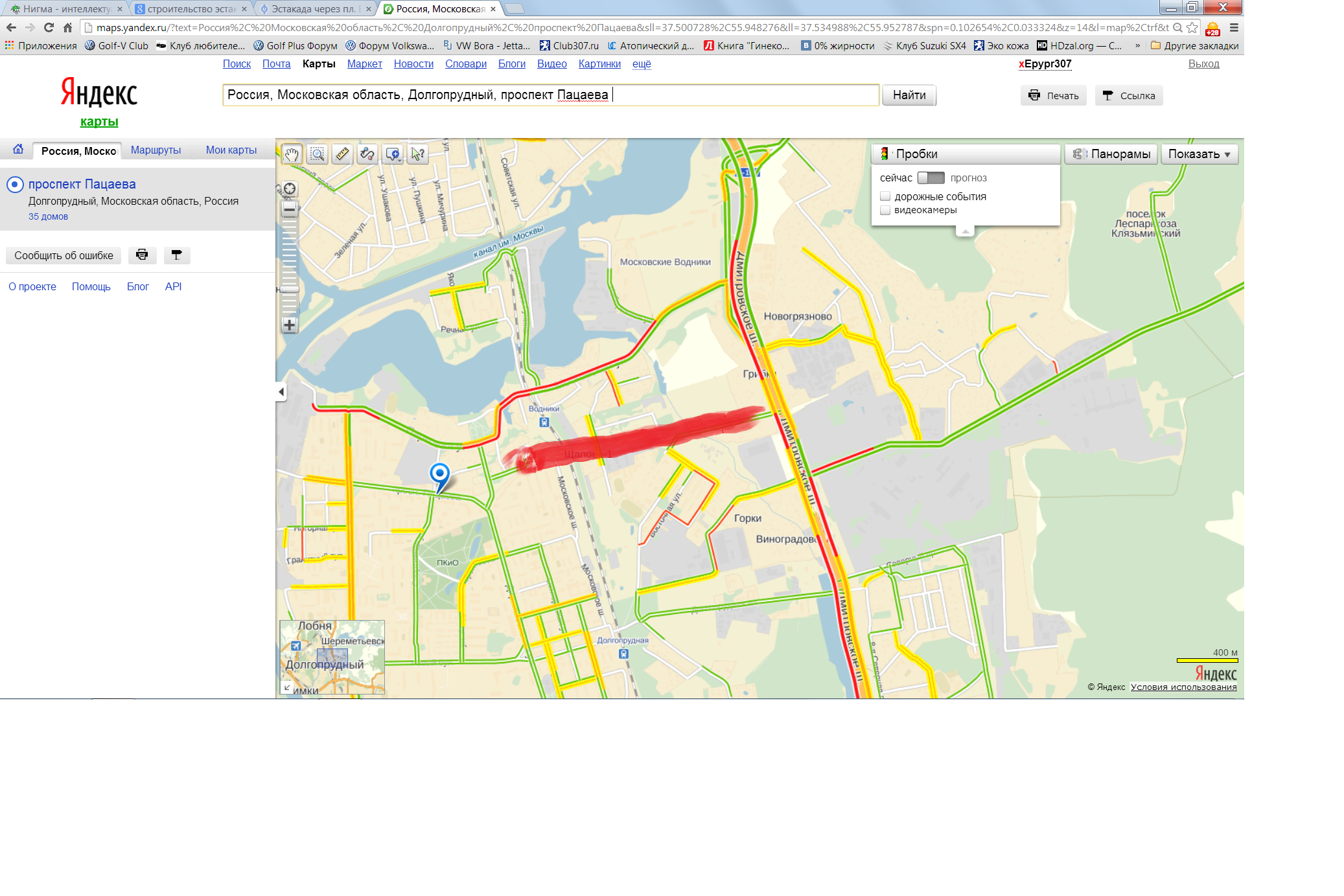The image size is (1344, 896).
Task: Click the sidebar link signpost icon button
Action: tap(176, 255)
